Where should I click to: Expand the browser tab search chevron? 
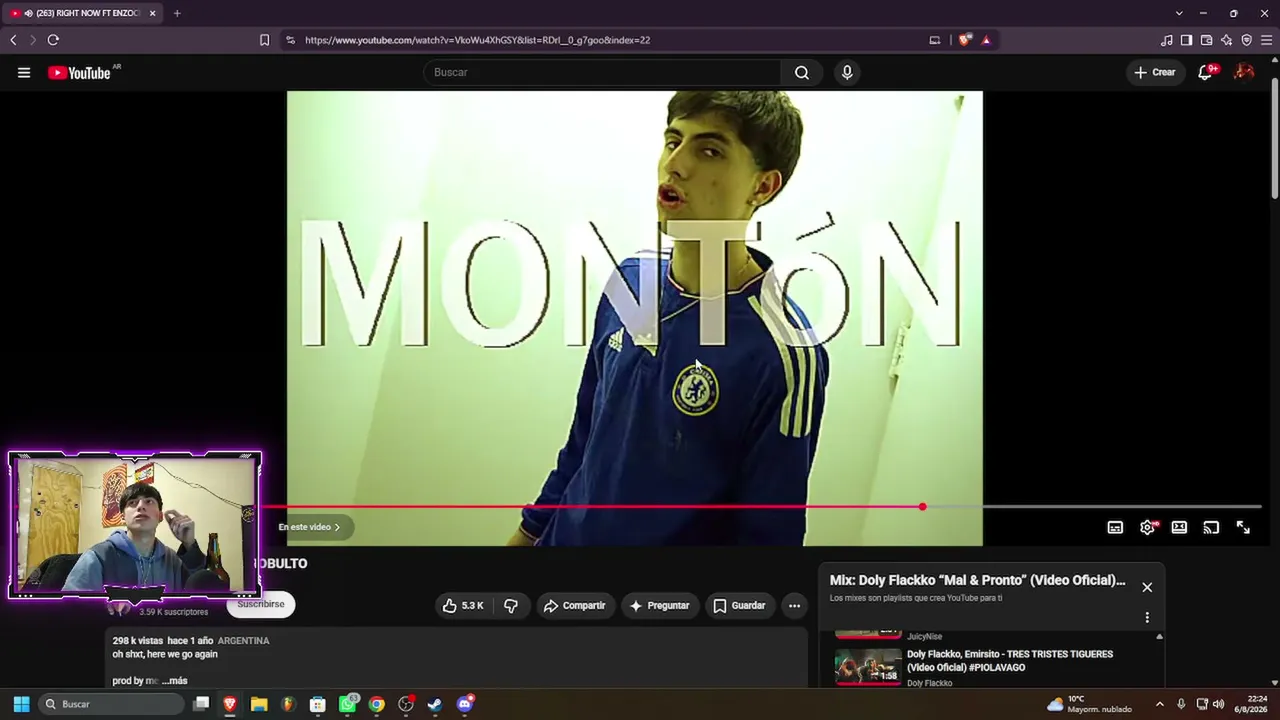point(1179,13)
